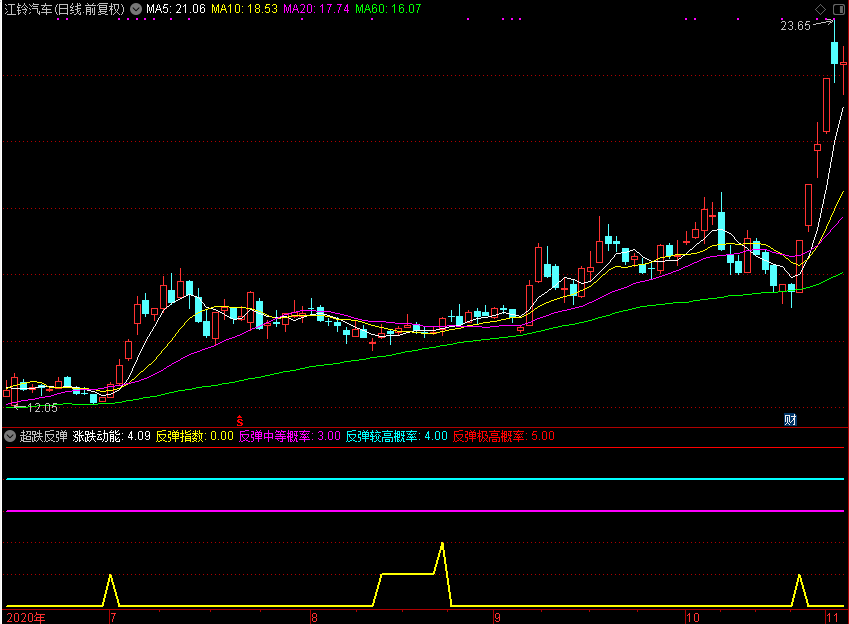Click the 反弹极高概率: 5.00 label
Image resolution: width=849 pixels, height=624 pixels.
click(504, 436)
